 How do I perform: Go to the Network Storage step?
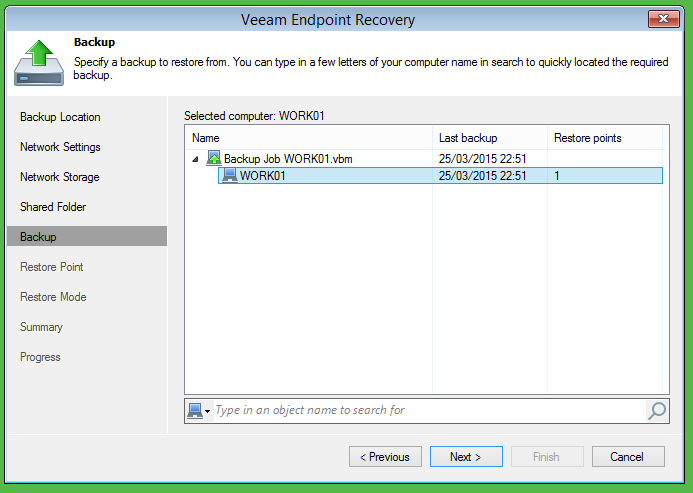point(60,177)
